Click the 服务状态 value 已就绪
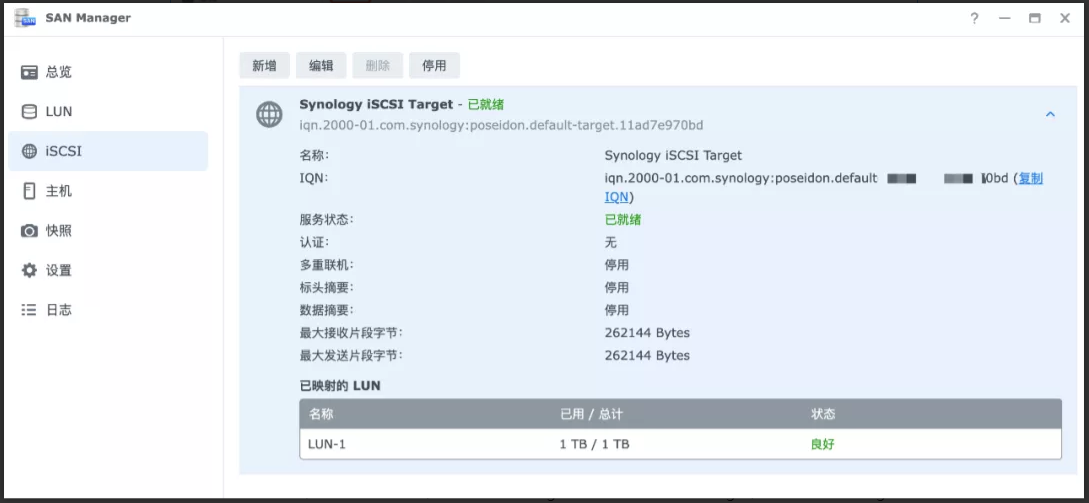The height and width of the screenshot is (503, 1089). (x=623, y=220)
